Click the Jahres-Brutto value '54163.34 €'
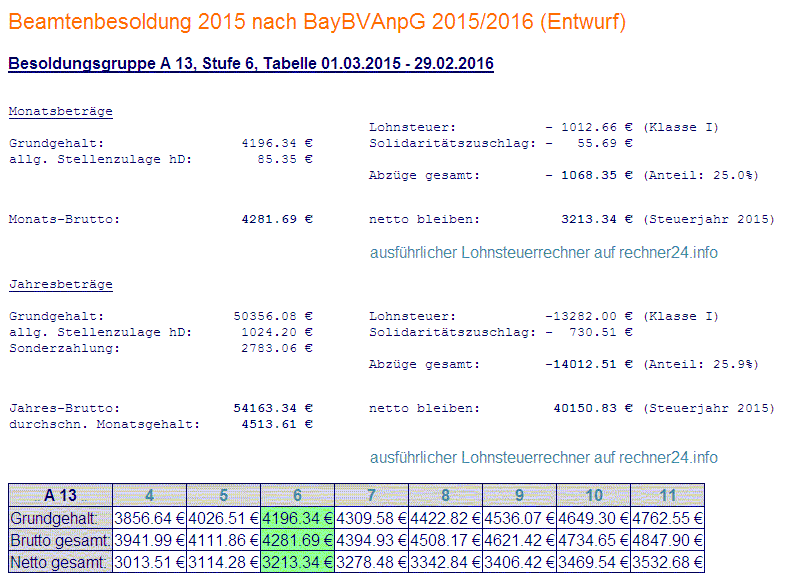Screen dimensions: 802x588 coord(273,408)
